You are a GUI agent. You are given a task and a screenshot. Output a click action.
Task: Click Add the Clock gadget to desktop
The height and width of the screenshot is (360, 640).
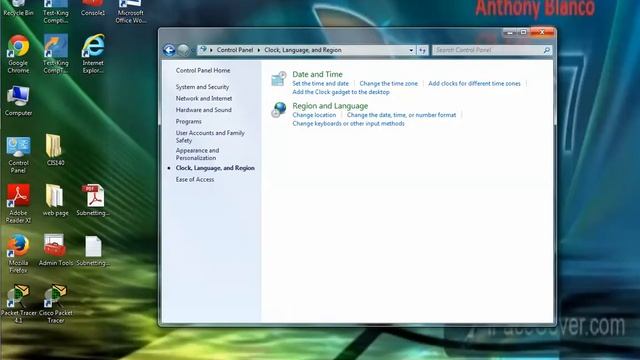[x=341, y=92]
